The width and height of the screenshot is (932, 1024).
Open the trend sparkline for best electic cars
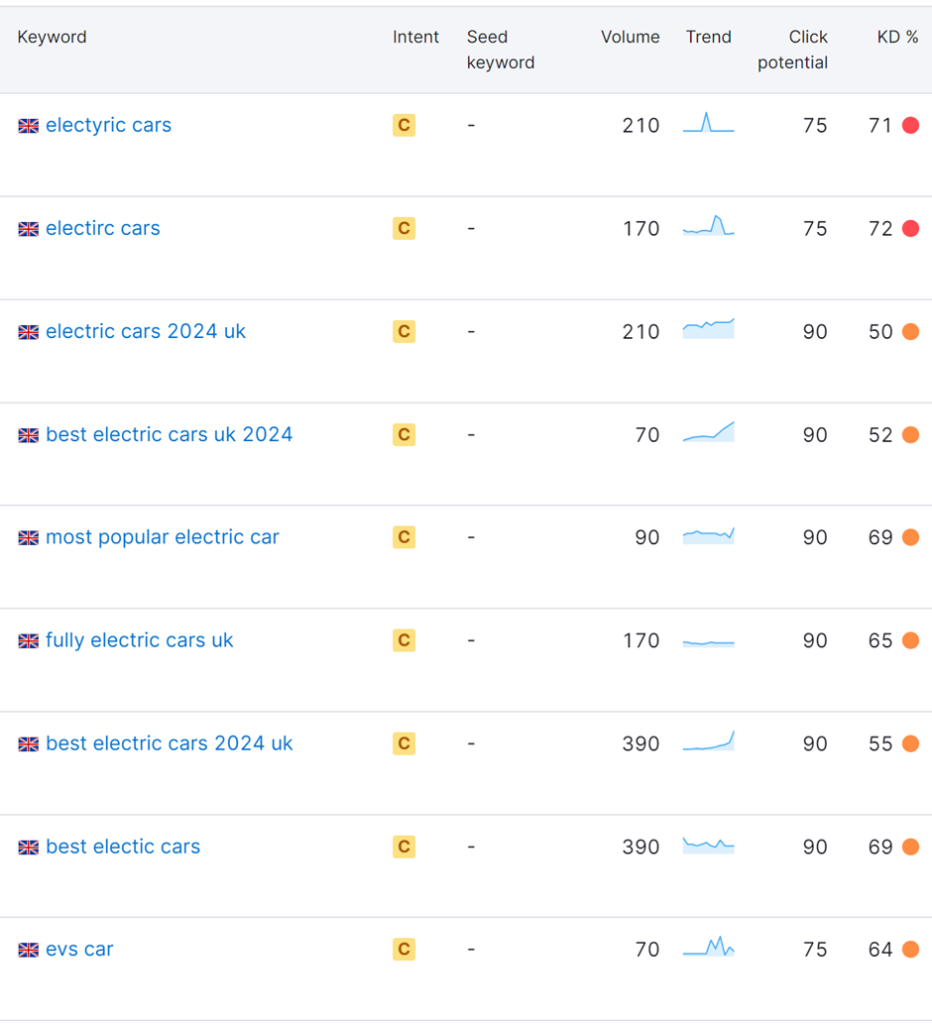(708, 846)
